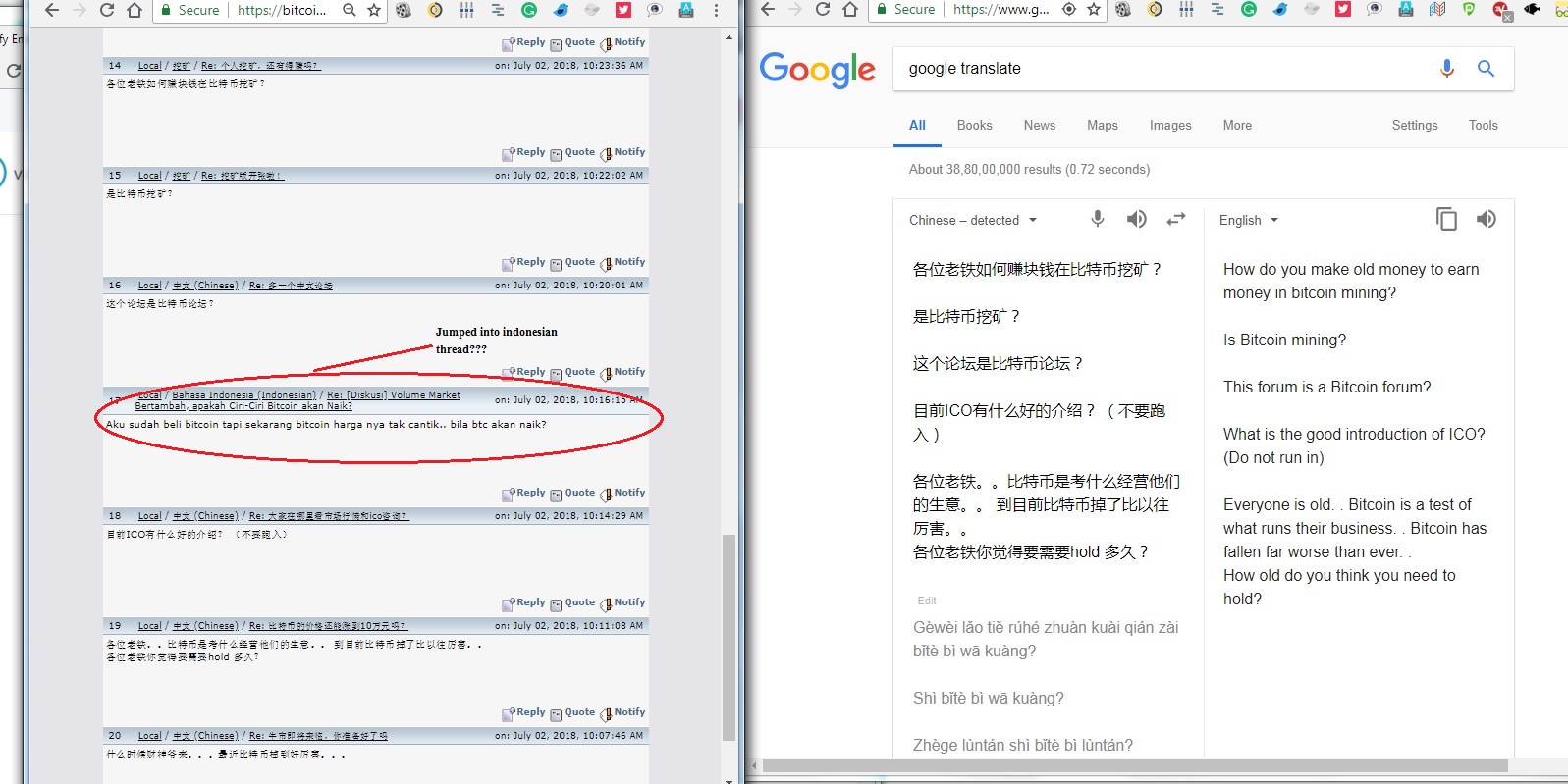Switch to the News tab
This screenshot has height=784, width=1568.
pyautogui.click(x=1039, y=125)
